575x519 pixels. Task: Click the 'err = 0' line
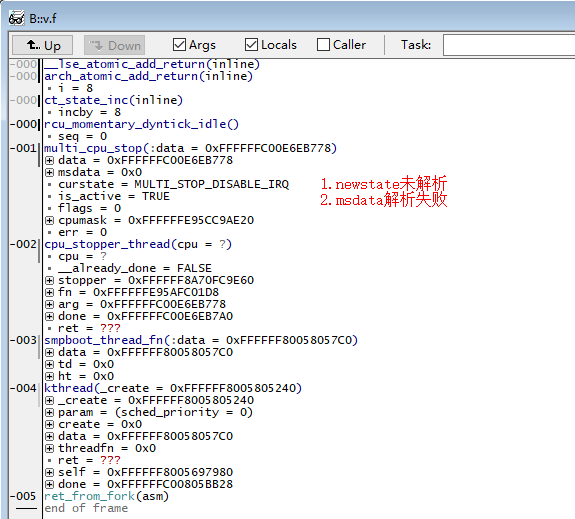pos(83,233)
